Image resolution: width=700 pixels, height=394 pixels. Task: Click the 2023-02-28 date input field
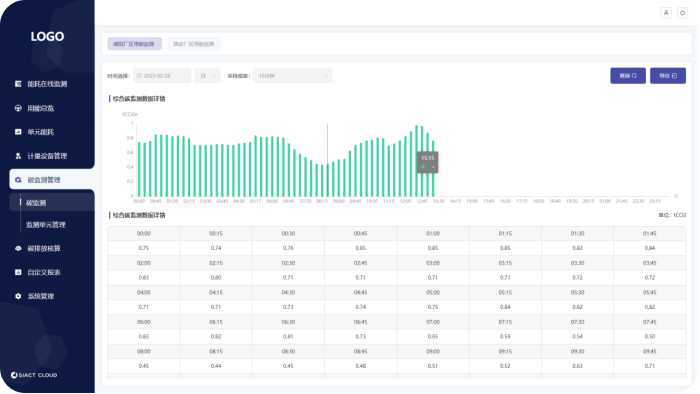pos(162,76)
